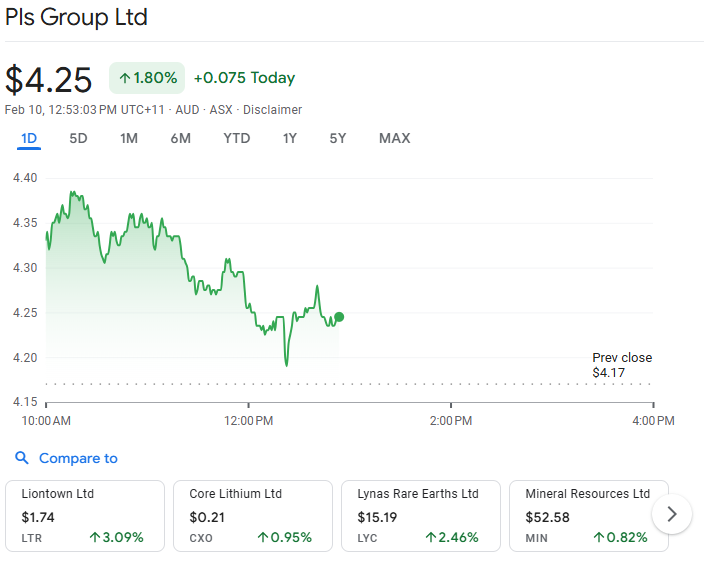This screenshot has width=704, height=563.
Task: Click the Compare to link
Action: pos(78,458)
